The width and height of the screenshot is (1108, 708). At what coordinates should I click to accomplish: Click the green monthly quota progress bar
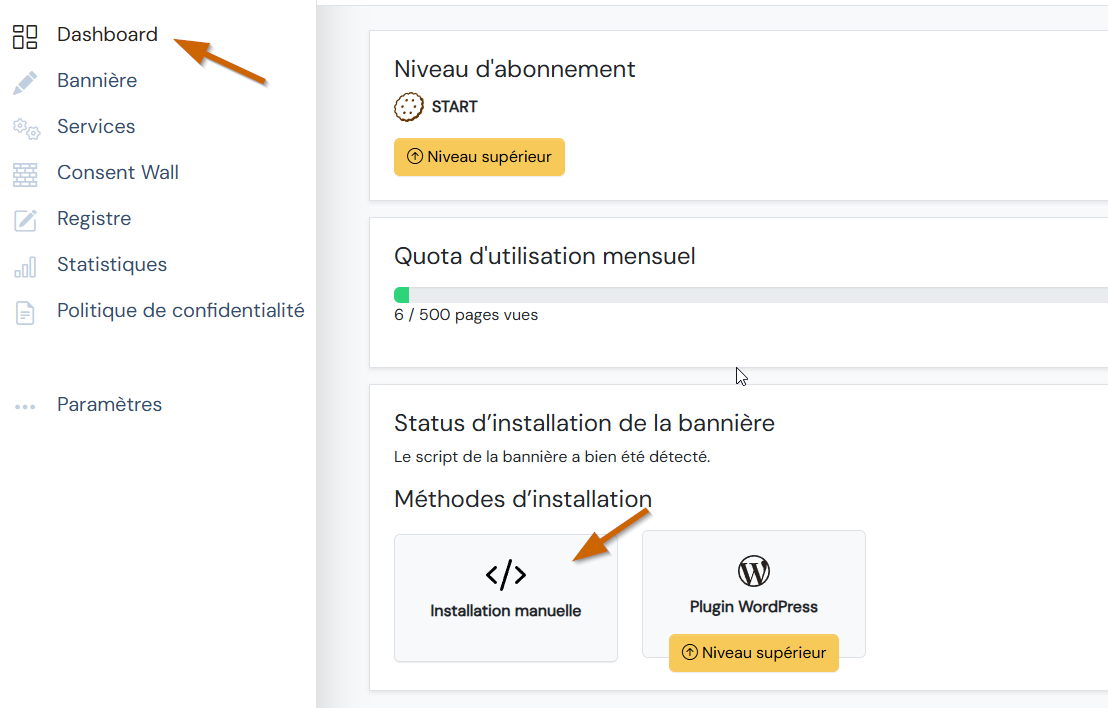402,295
